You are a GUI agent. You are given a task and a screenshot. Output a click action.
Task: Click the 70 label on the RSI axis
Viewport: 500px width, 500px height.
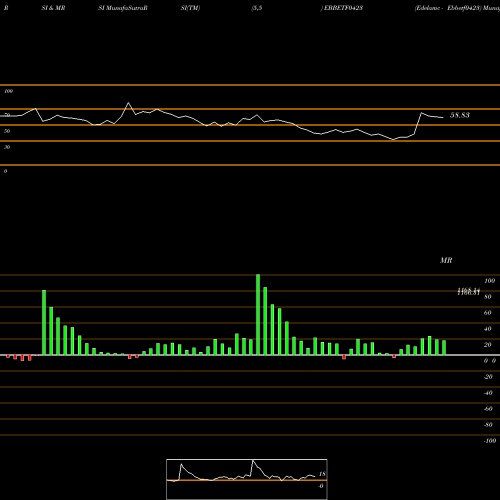7,115
